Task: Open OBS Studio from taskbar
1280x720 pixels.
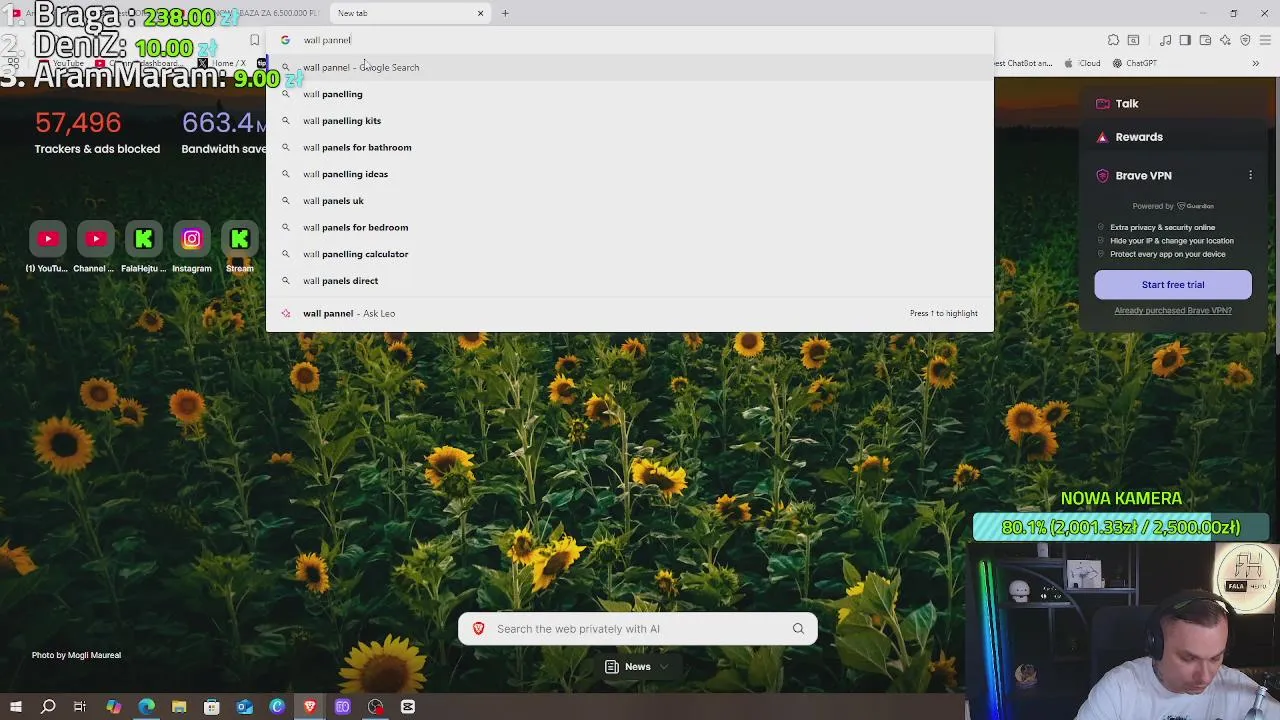Action: [375, 707]
